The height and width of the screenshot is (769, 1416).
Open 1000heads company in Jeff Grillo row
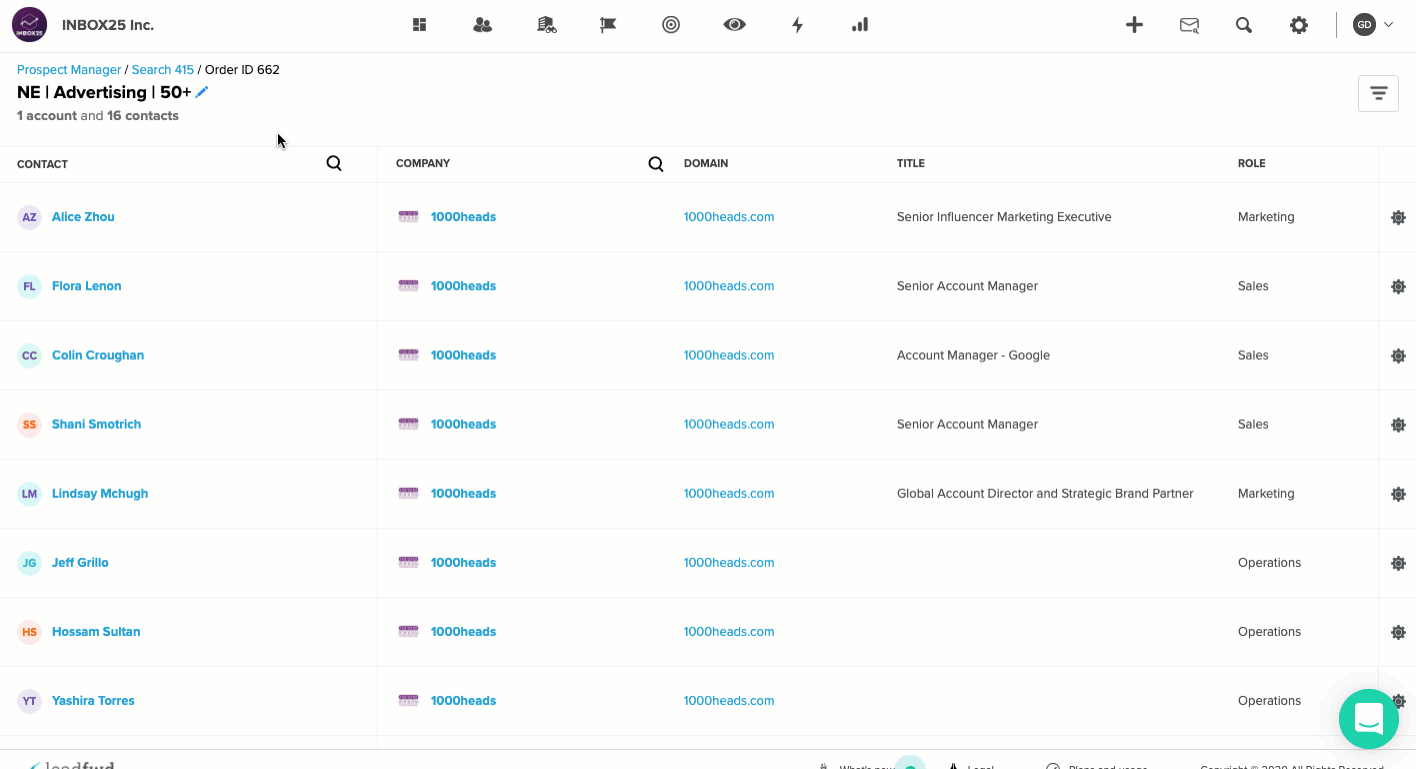pyautogui.click(x=463, y=562)
